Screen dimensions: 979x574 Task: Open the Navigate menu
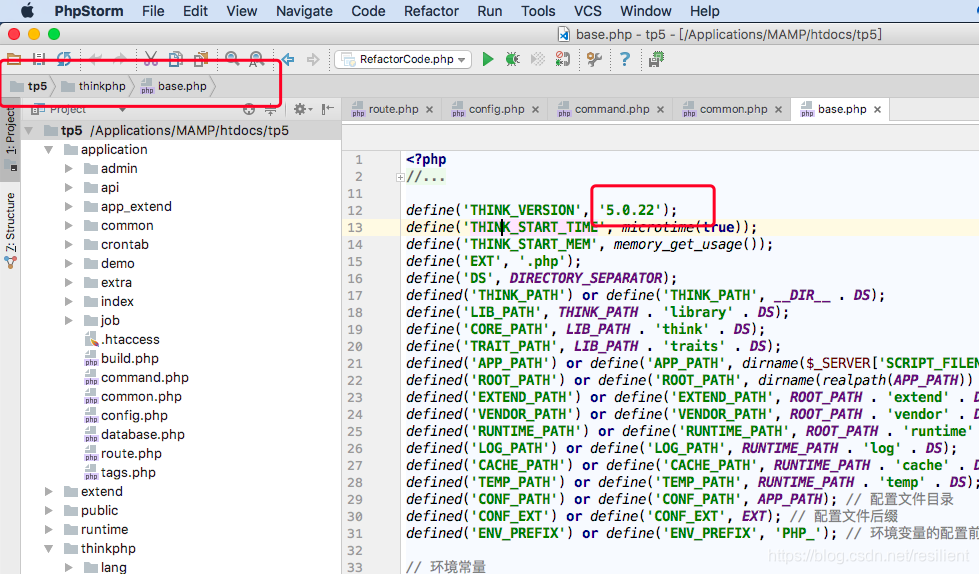pos(304,11)
